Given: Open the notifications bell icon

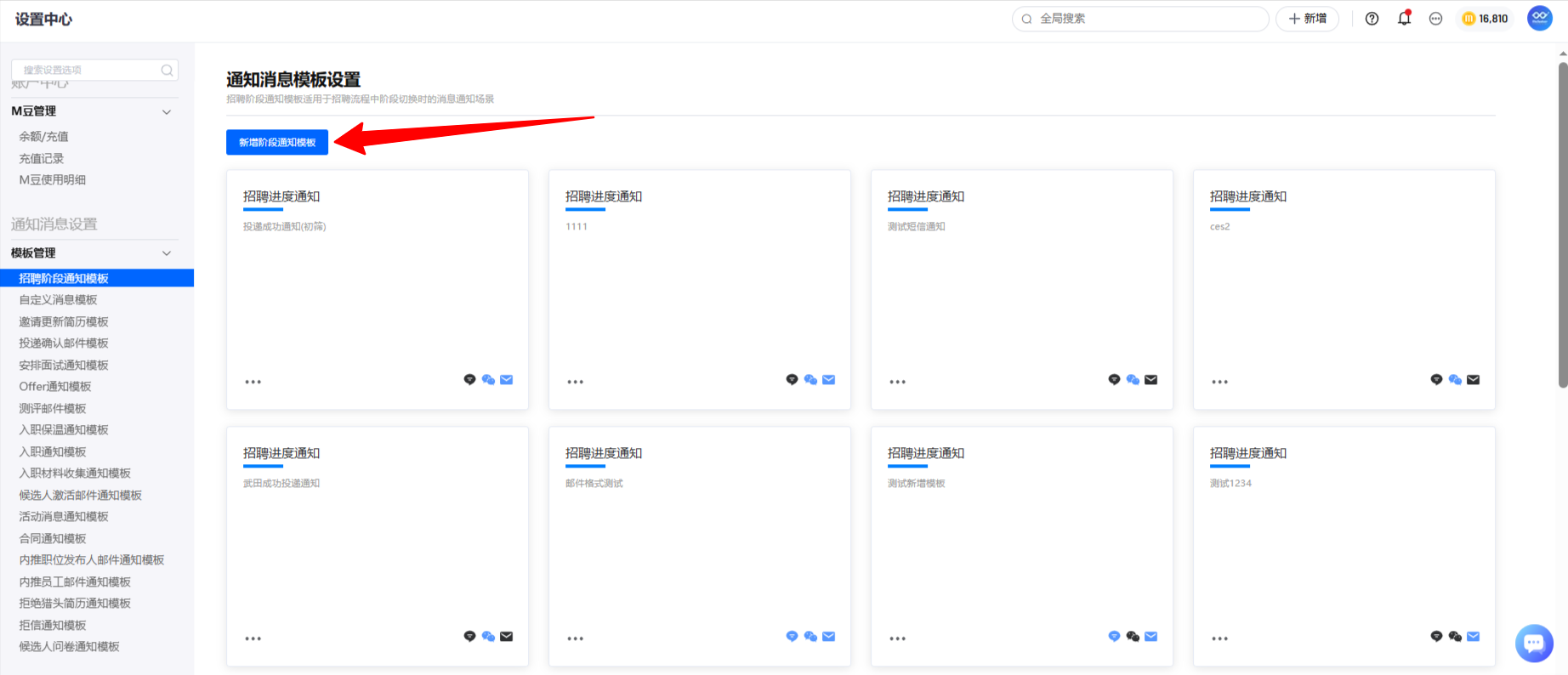Looking at the screenshot, I should click(x=1404, y=18).
